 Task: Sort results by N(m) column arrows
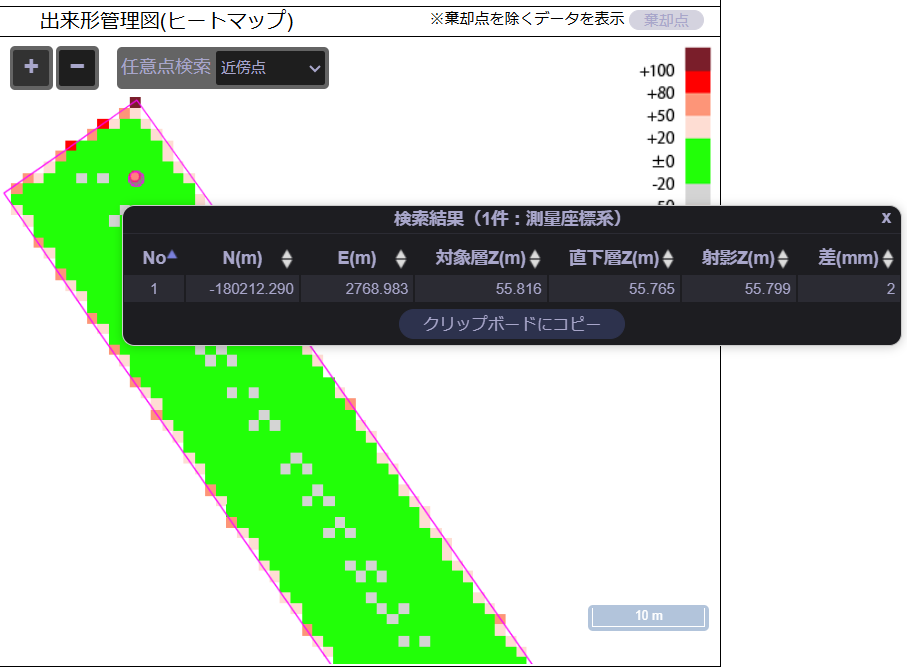click(287, 259)
